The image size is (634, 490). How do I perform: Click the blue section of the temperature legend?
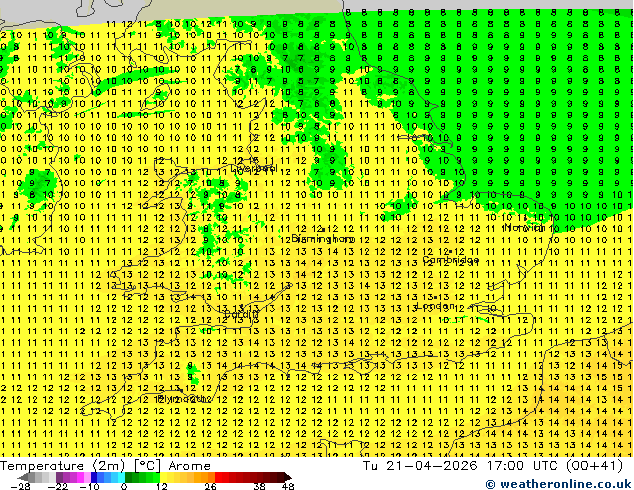click(108, 477)
